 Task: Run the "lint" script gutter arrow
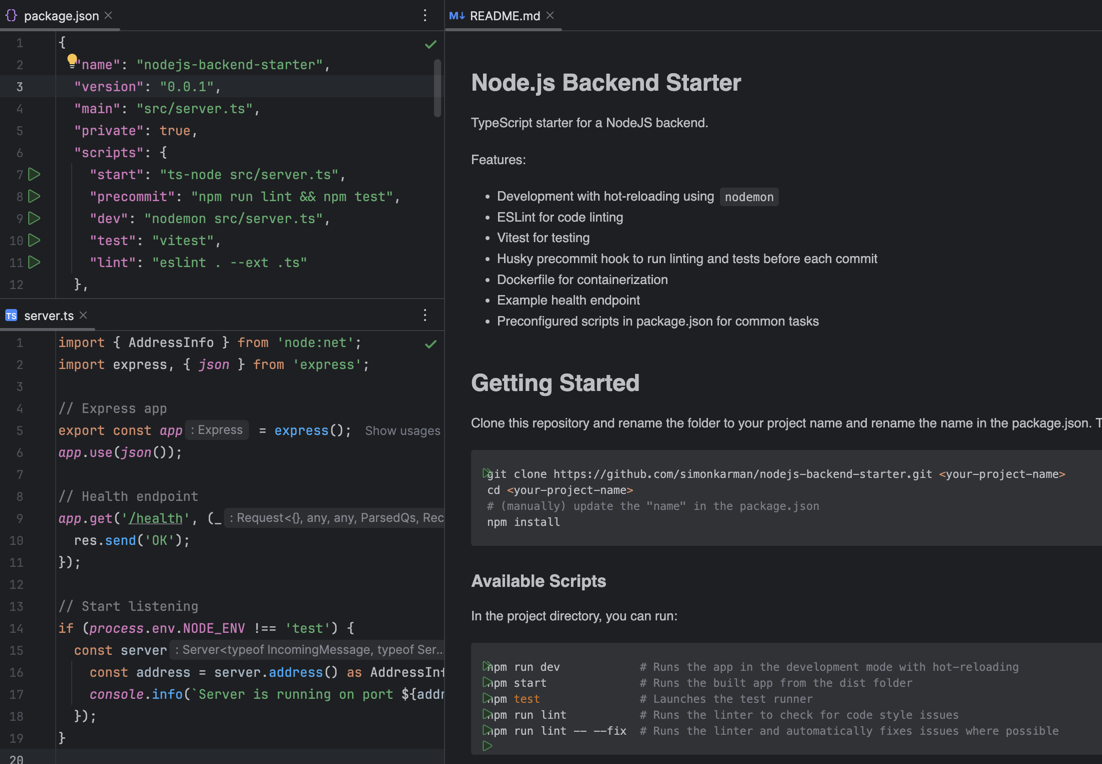(34, 263)
